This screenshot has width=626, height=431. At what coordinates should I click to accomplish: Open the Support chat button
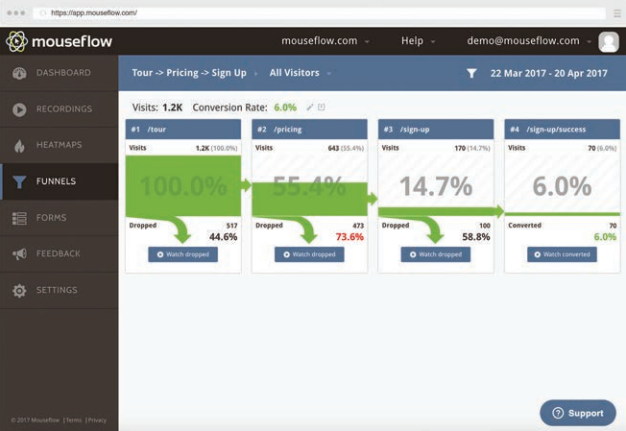578,413
